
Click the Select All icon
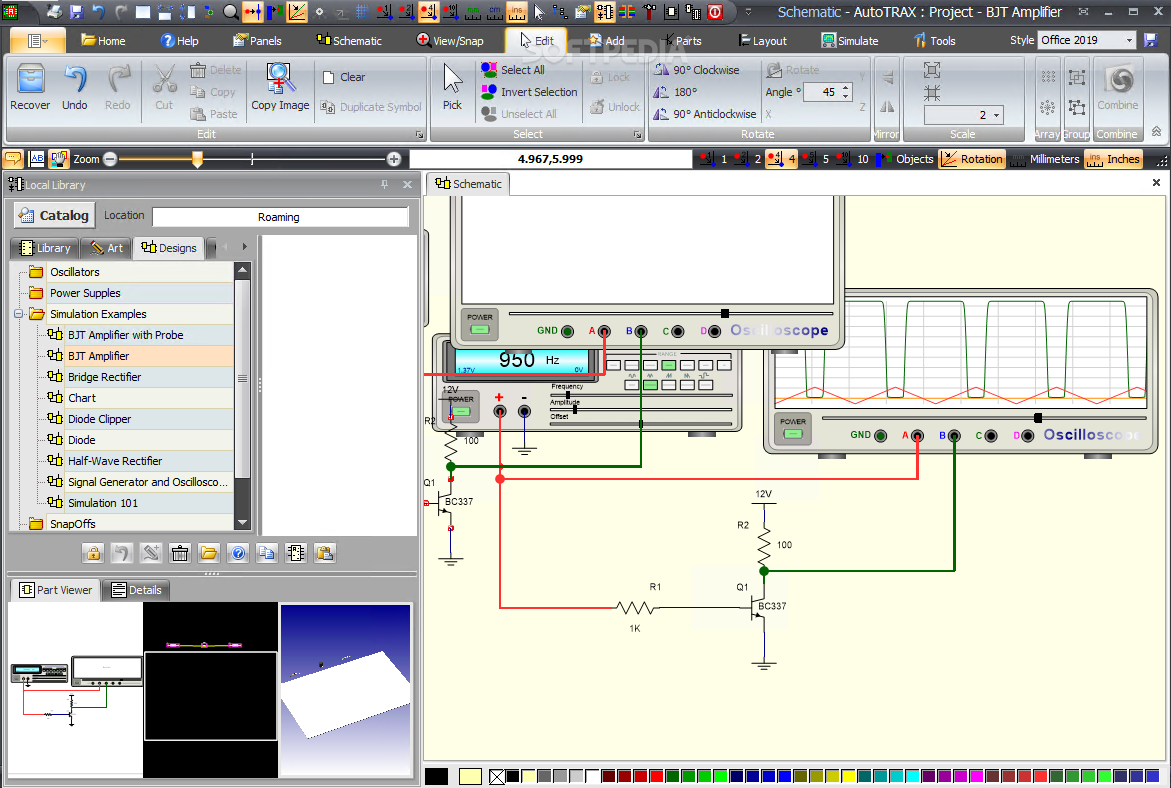(489, 69)
